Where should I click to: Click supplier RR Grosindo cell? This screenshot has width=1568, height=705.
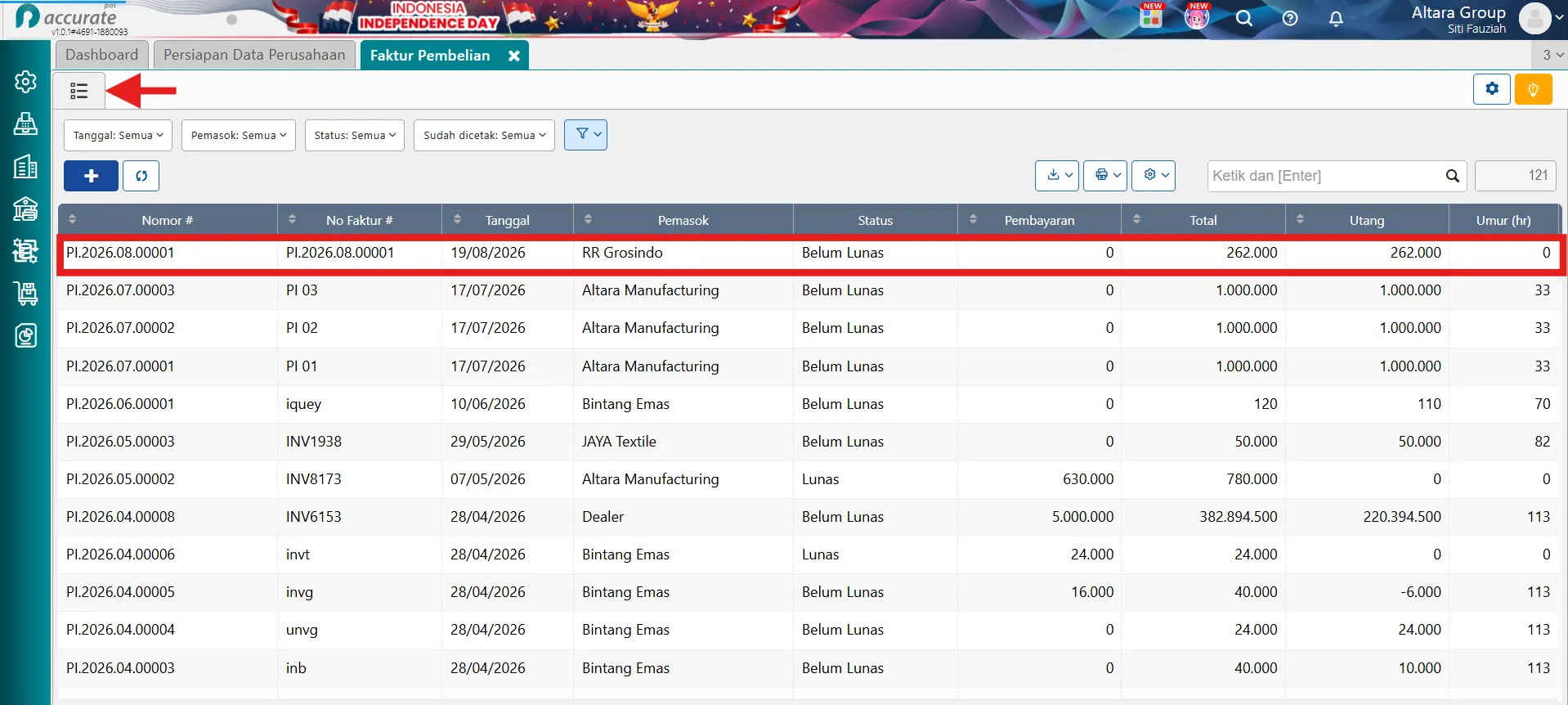click(683, 253)
